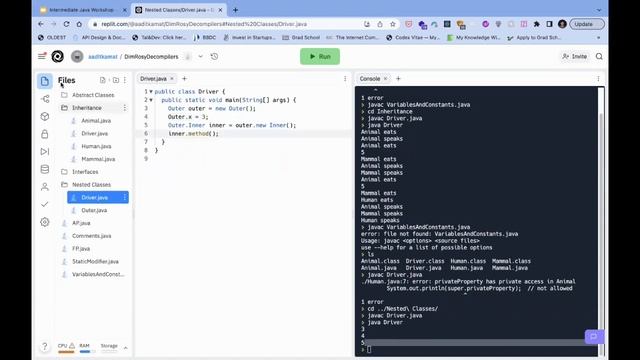
Task: Collapse code fold arrow at line 2
Action: coord(151,100)
